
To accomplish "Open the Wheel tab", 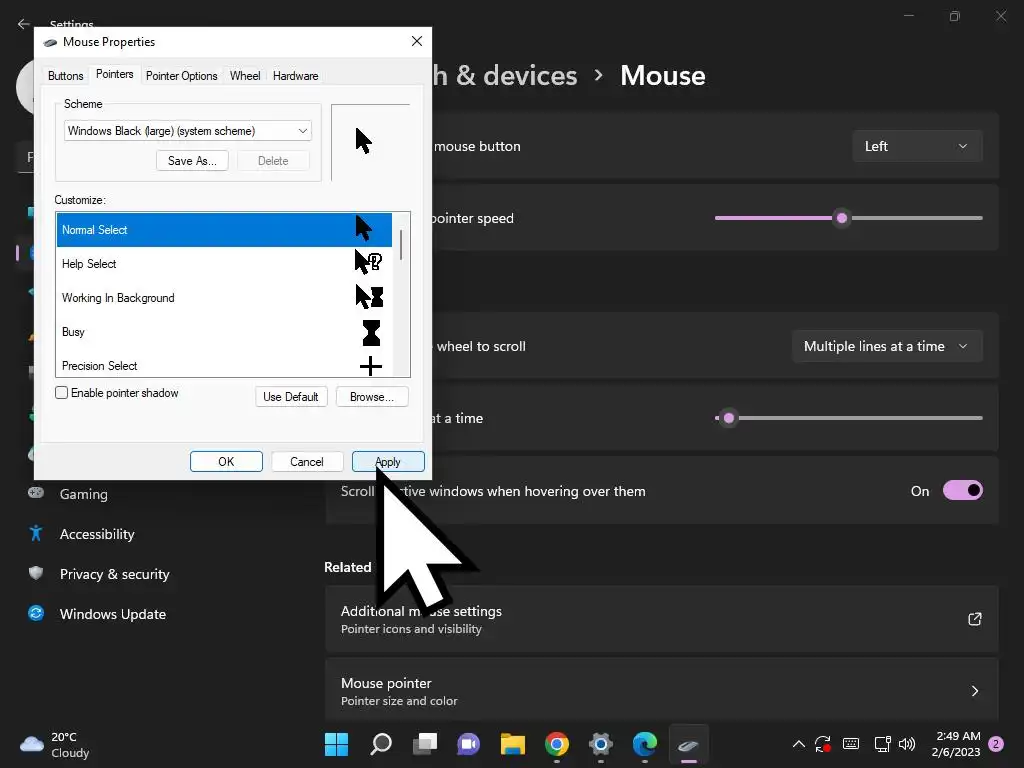I will tap(245, 76).
